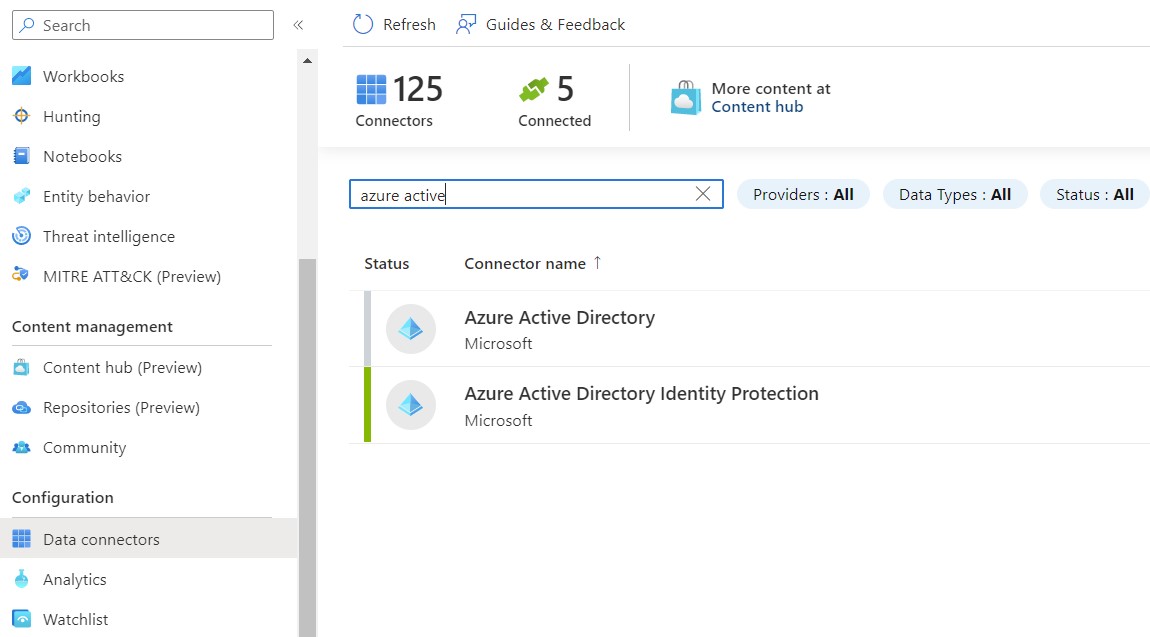This screenshot has width=1150, height=637.
Task: Open MITRE ATT&CK (Preview) icon
Action: (x=21, y=276)
